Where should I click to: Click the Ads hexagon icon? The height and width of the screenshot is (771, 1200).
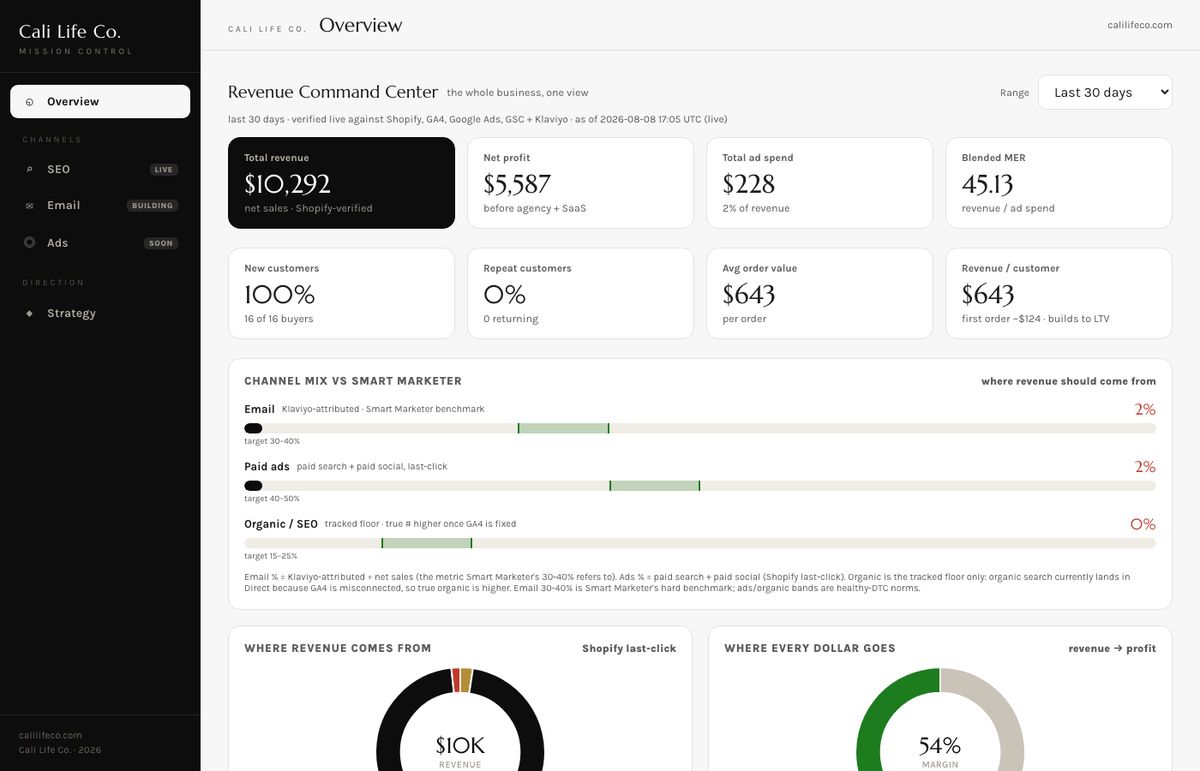29,242
